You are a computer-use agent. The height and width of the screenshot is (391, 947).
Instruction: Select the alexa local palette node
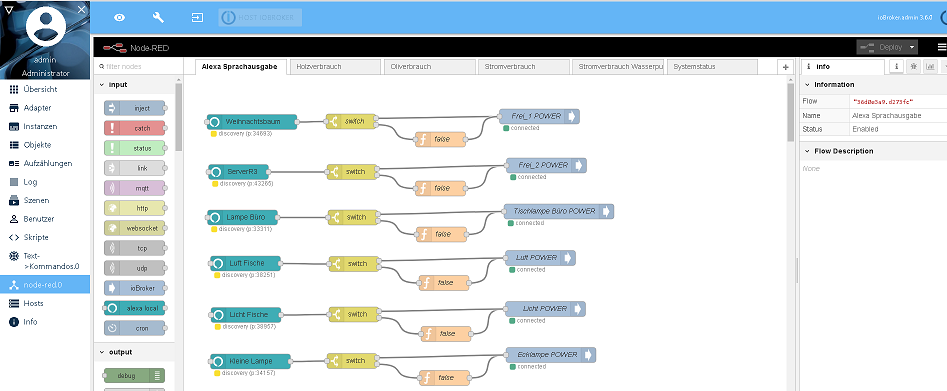click(x=134, y=308)
